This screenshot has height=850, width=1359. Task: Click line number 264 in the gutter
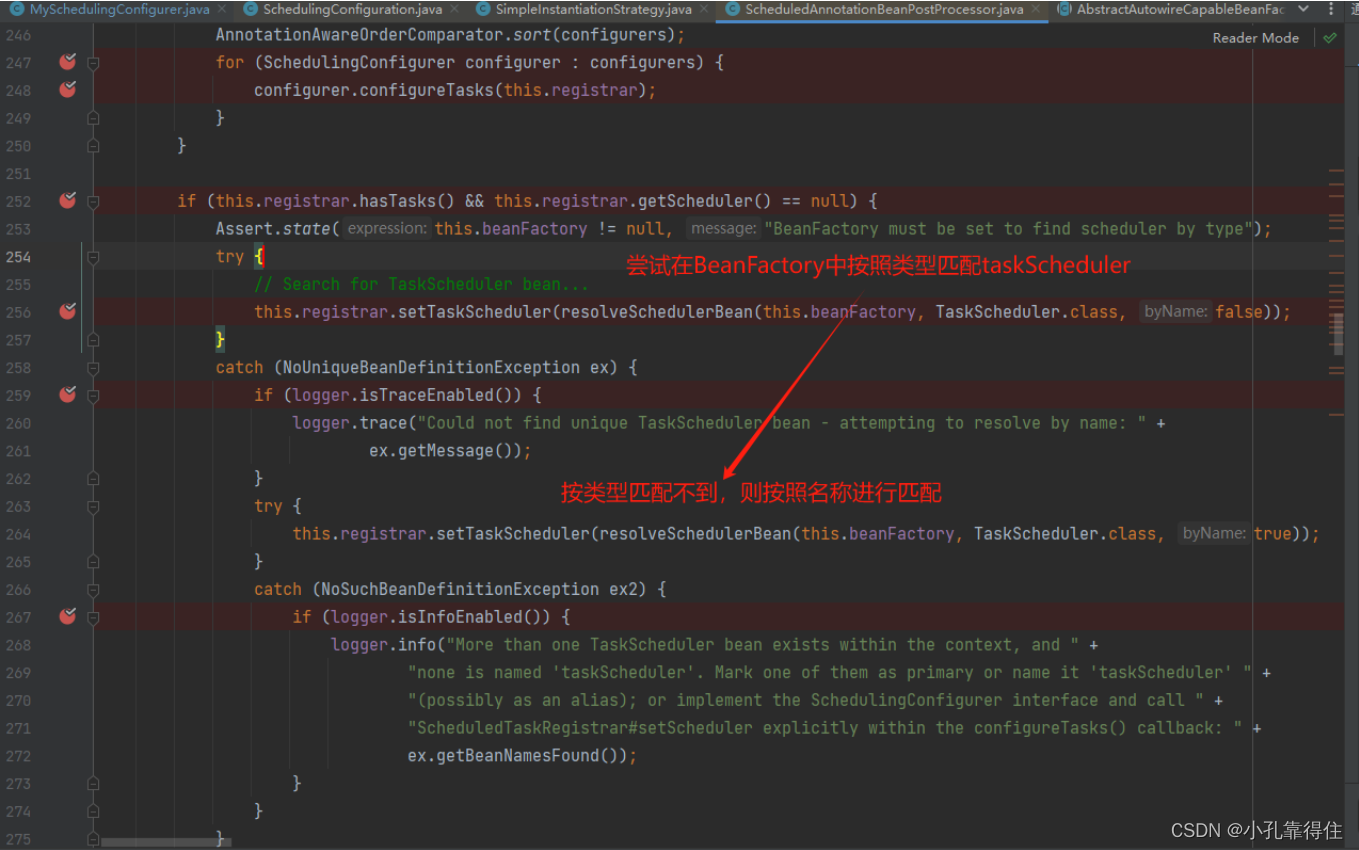[18, 533]
